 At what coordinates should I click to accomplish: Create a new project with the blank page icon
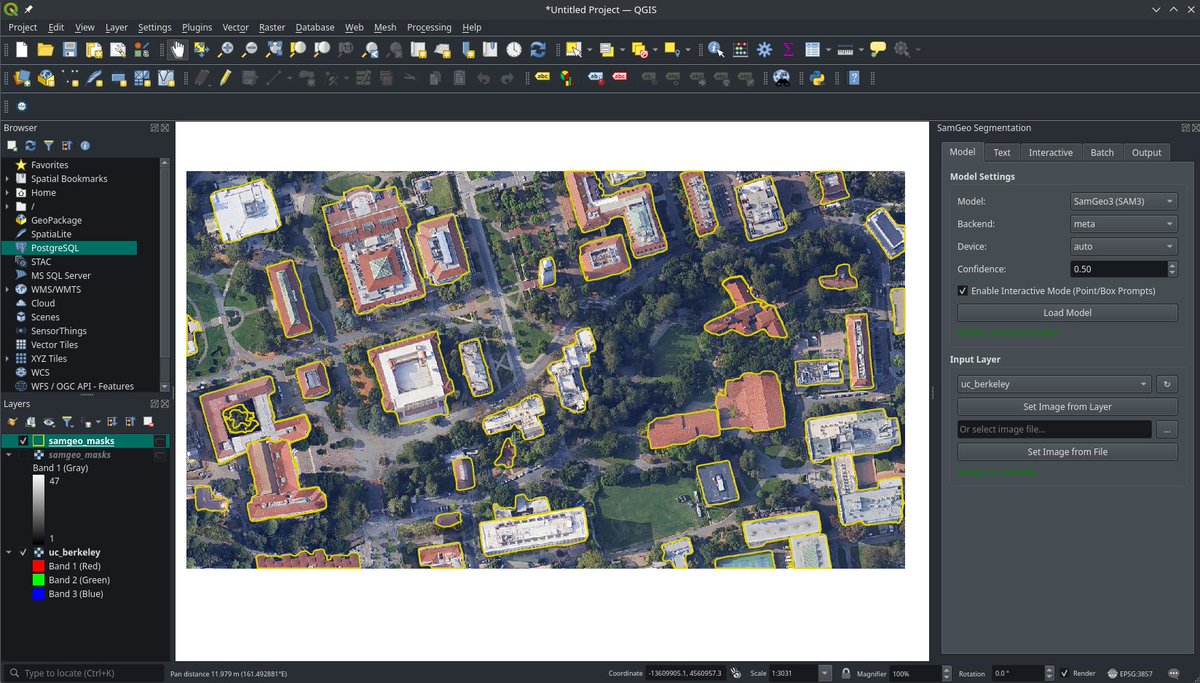(22, 49)
